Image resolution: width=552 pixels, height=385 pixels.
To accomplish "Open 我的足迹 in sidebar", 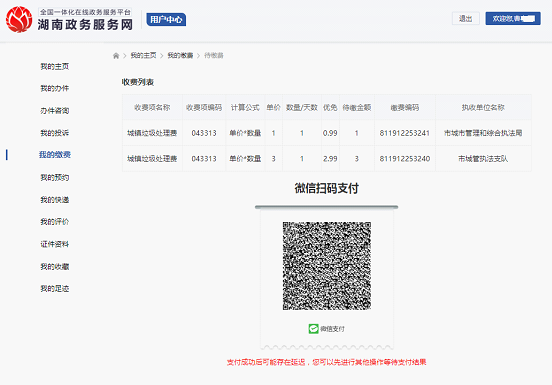I will click(x=55, y=289).
